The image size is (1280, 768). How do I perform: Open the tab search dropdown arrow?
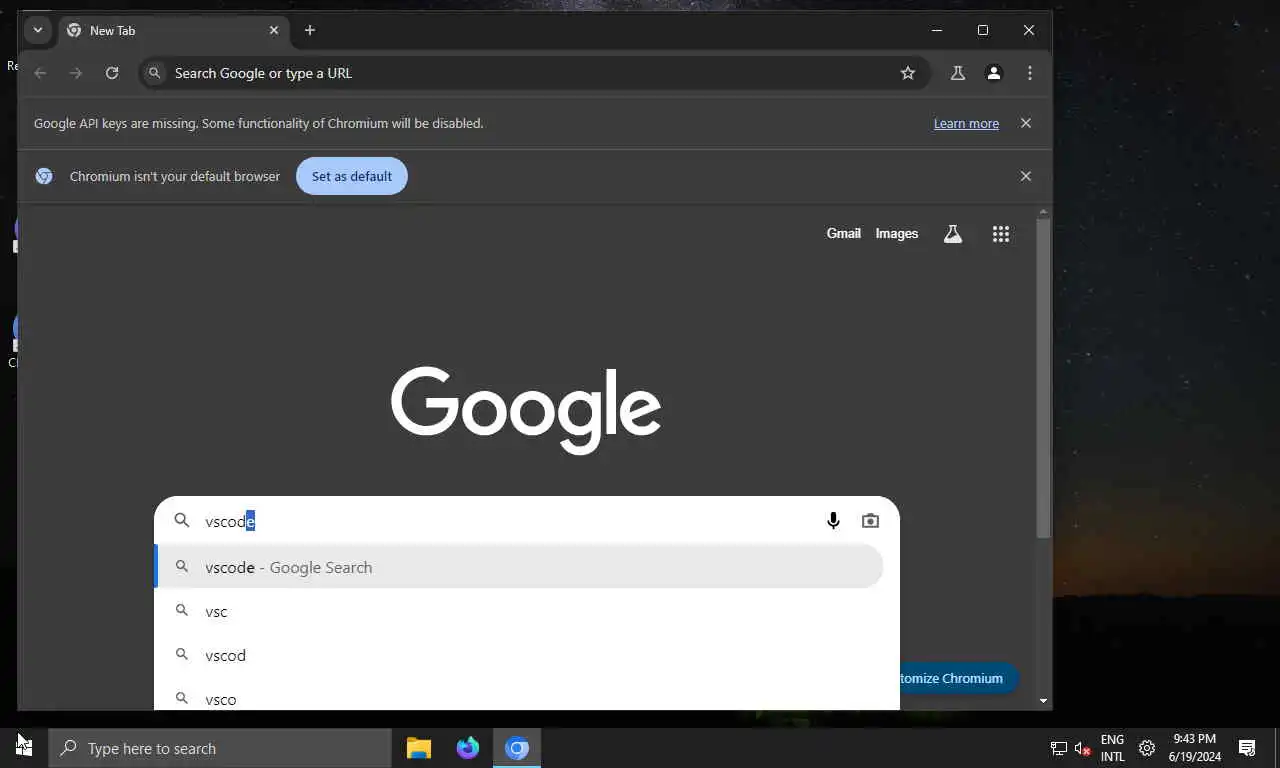pyautogui.click(x=37, y=30)
